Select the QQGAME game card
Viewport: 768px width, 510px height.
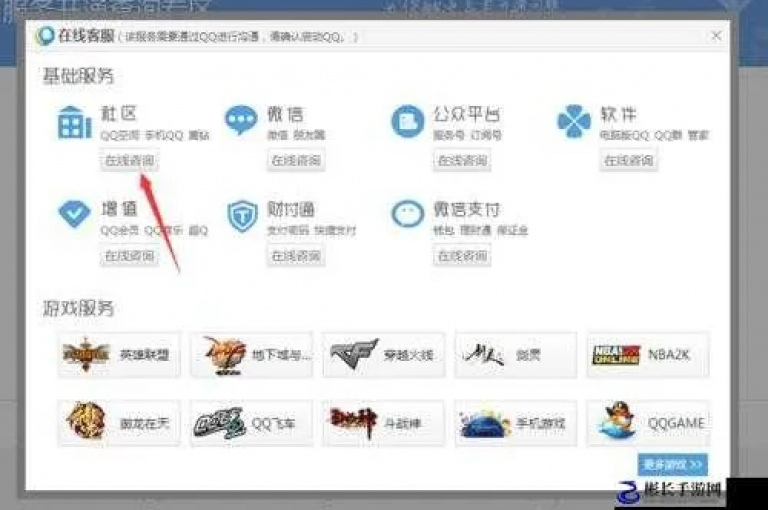coord(648,423)
